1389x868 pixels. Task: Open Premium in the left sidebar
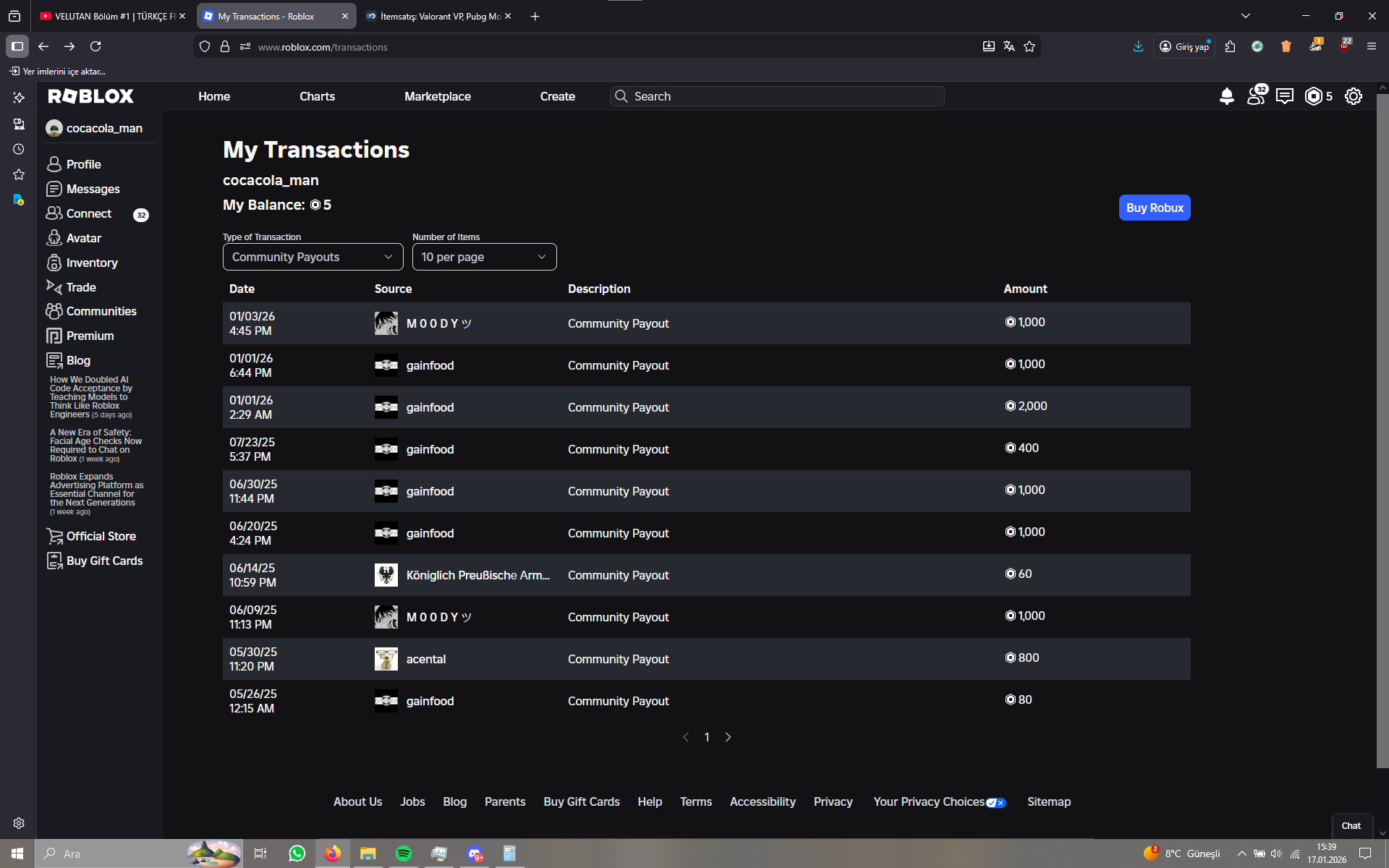[x=80, y=336]
